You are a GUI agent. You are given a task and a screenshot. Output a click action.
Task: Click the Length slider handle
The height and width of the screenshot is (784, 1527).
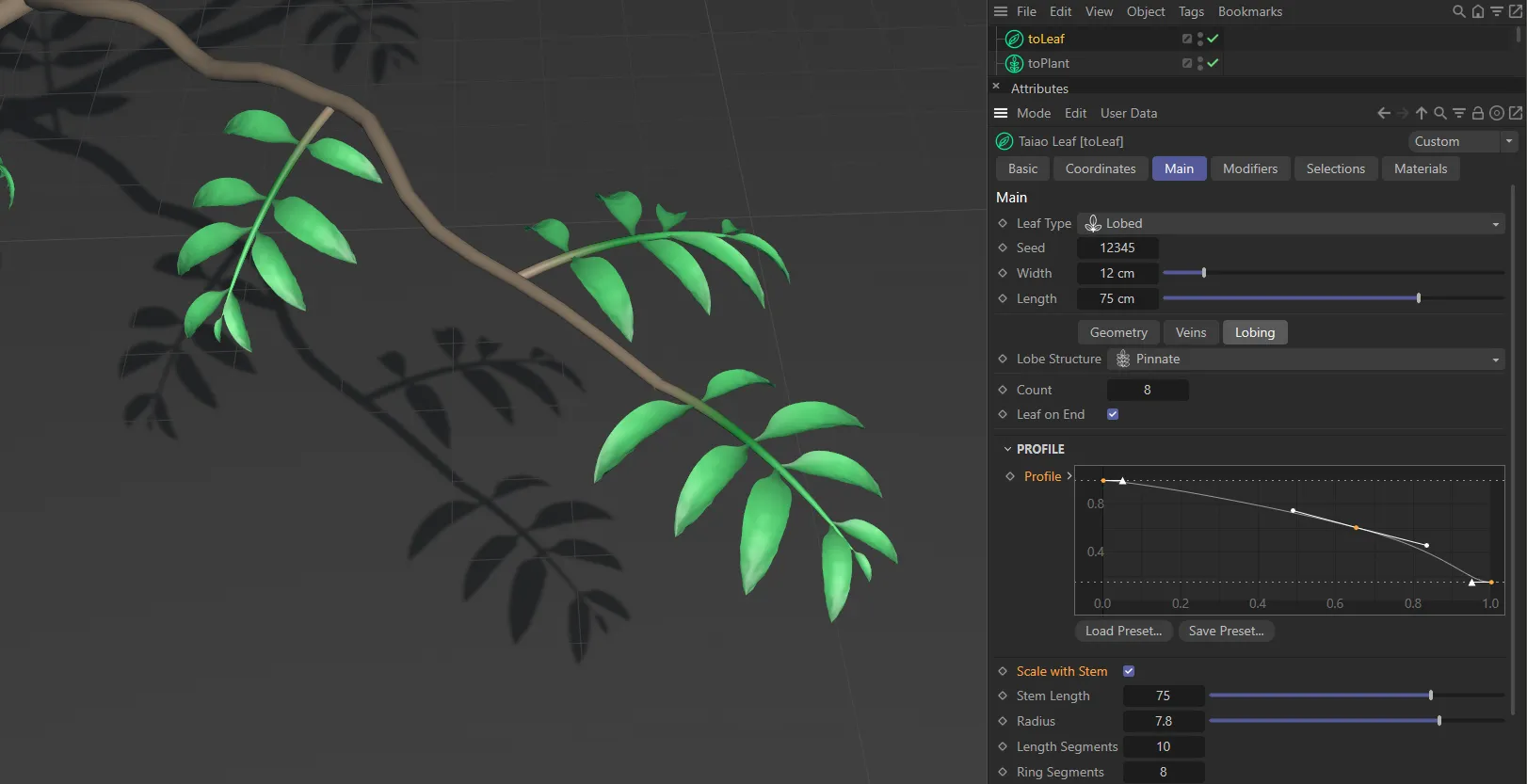point(1419,298)
